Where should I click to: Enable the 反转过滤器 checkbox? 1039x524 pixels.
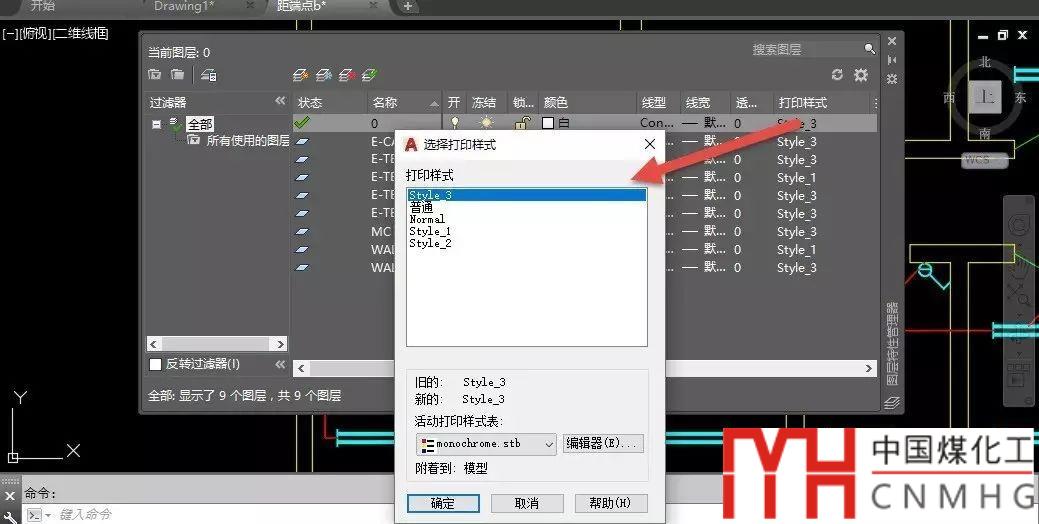155,365
